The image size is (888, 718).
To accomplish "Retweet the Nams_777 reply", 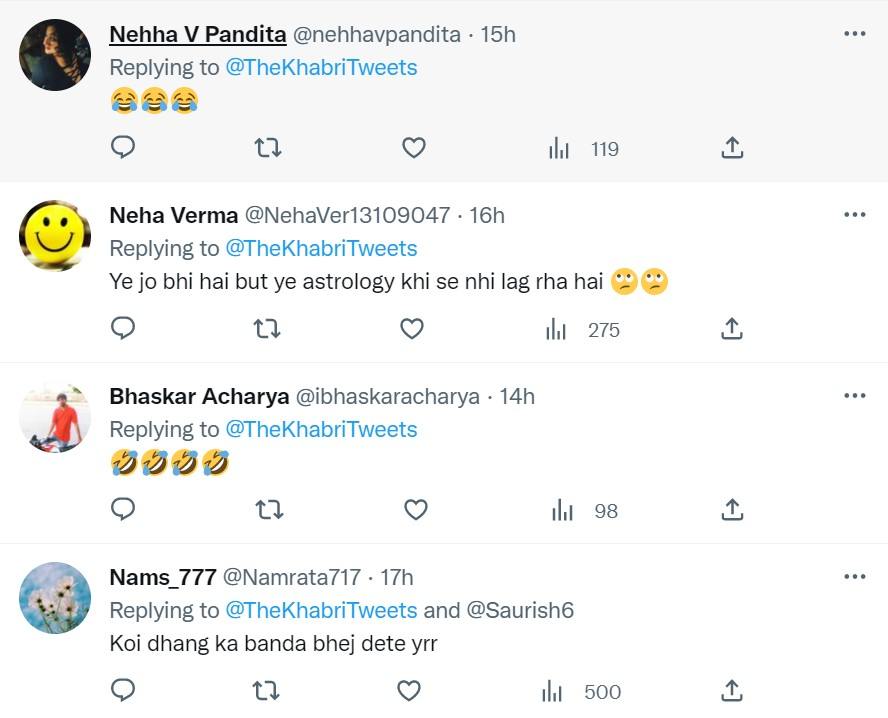I will tap(267, 691).
